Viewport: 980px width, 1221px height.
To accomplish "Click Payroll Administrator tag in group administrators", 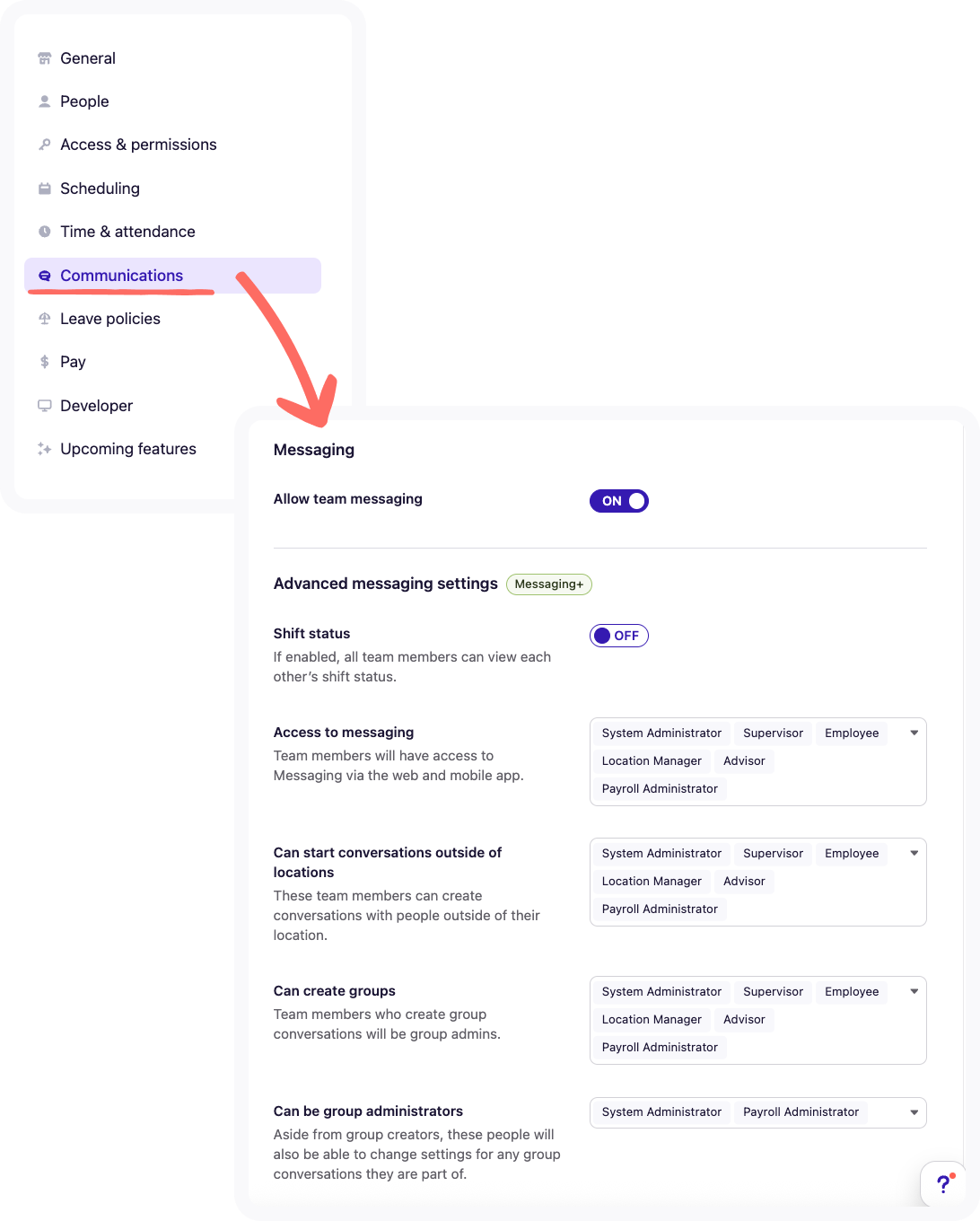I will [x=801, y=1112].
